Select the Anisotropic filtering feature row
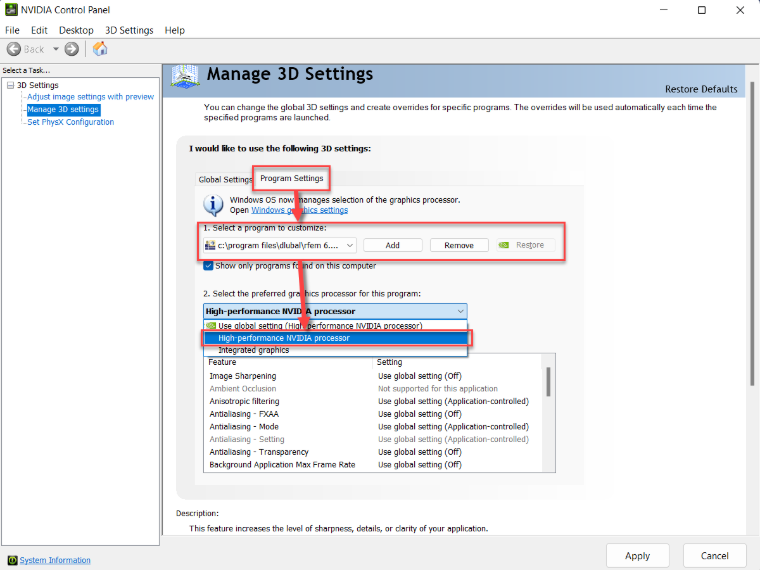Image resolution: width=760 pixels, height=570 pixels. click(x=374, y=401)
